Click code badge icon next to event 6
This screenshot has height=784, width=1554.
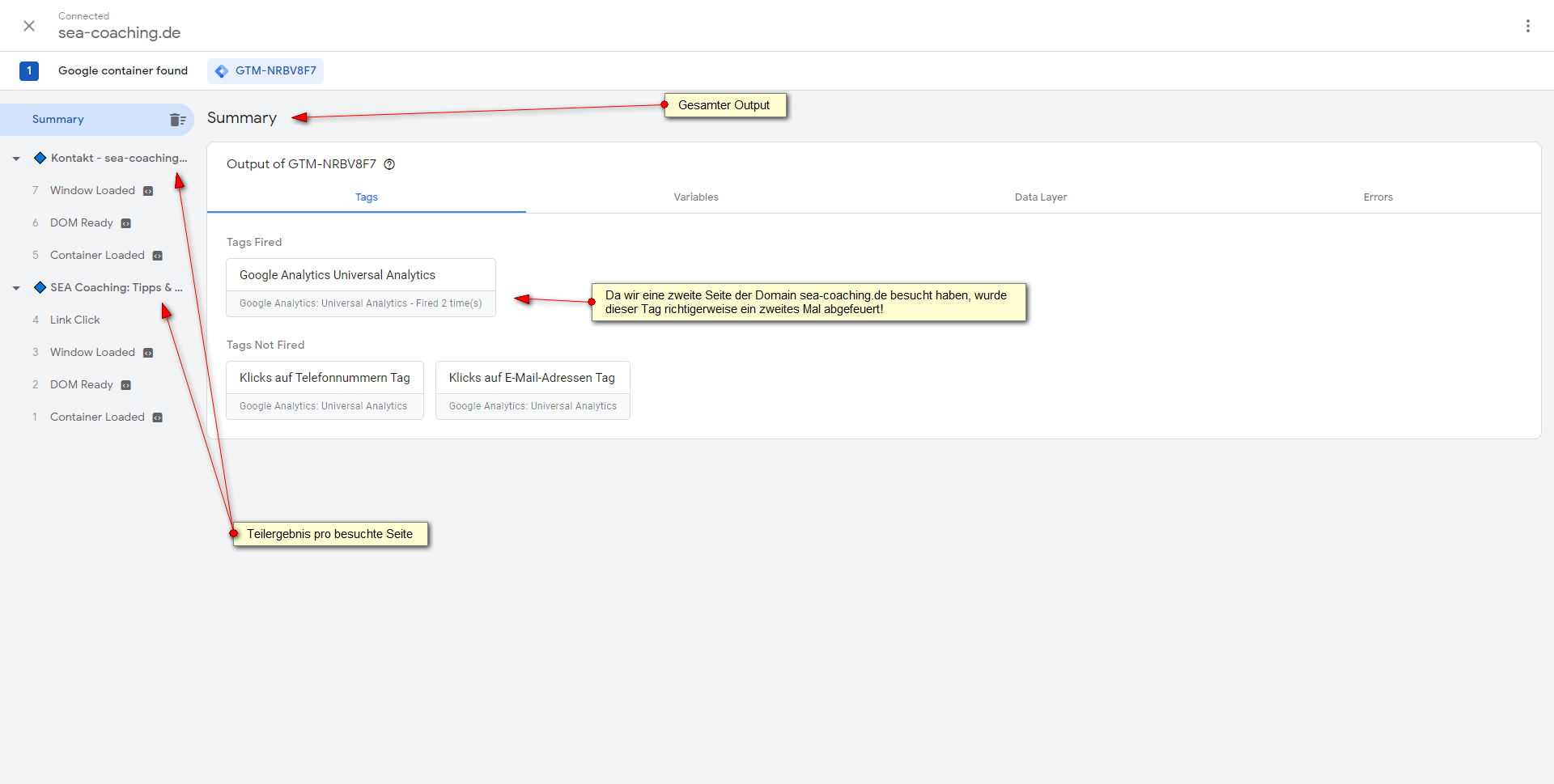[126, 223]
